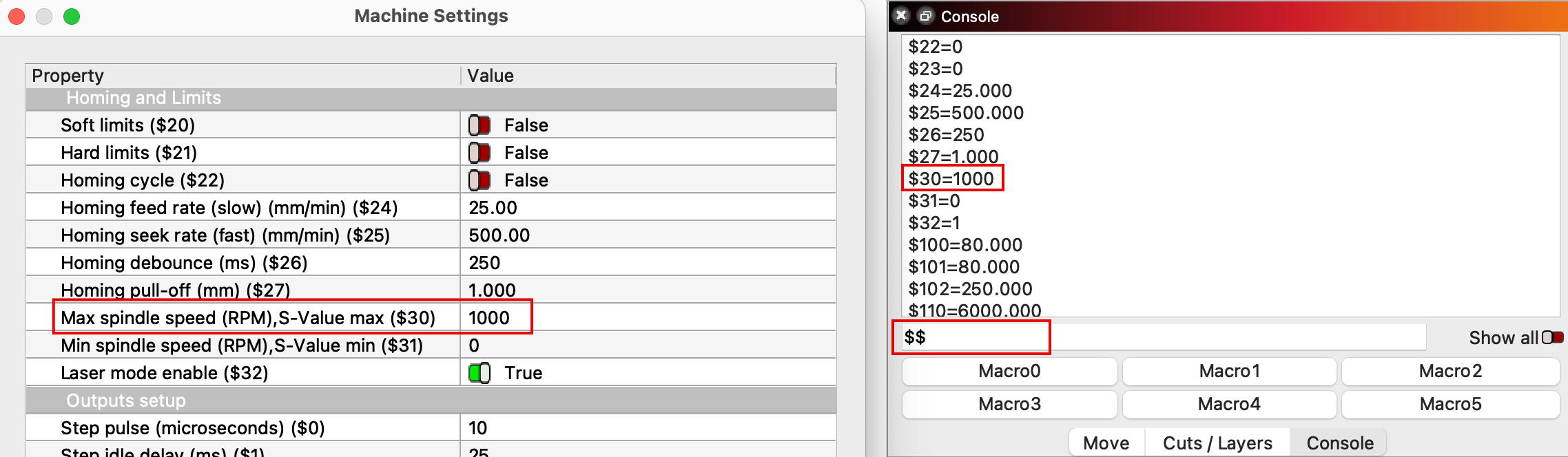Close the Console panel with X icon
This screenshot has width=1568, height=457.
click(x=901, y=16)
